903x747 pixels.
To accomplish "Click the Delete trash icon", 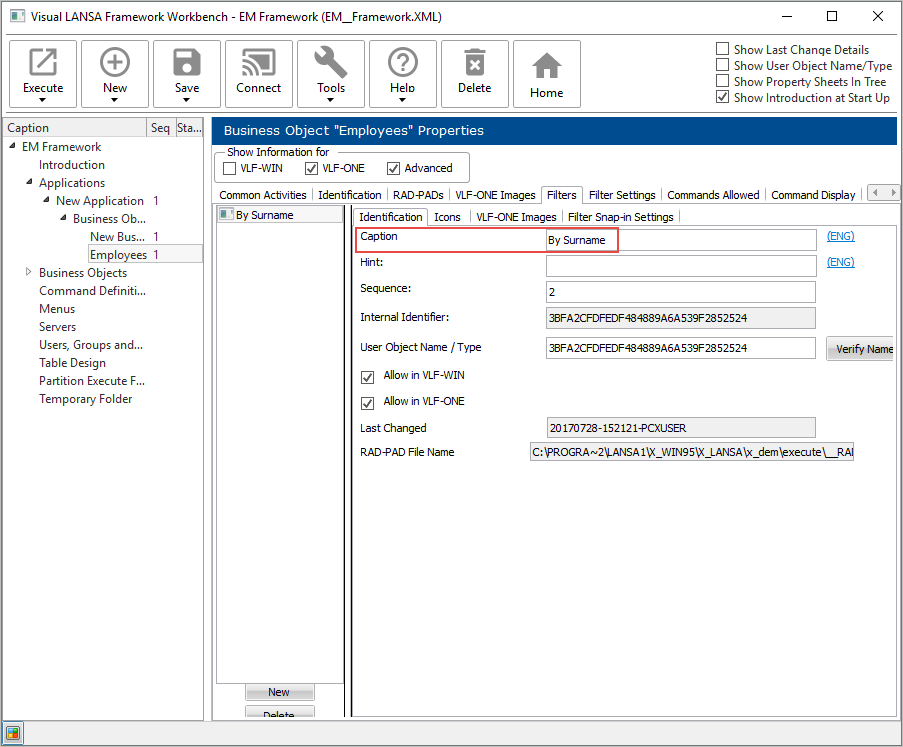I will point(475,64).
